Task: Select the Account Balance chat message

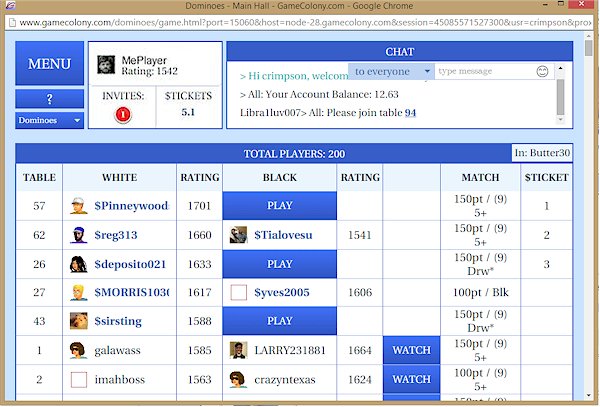Action: (x=319, y=94)
